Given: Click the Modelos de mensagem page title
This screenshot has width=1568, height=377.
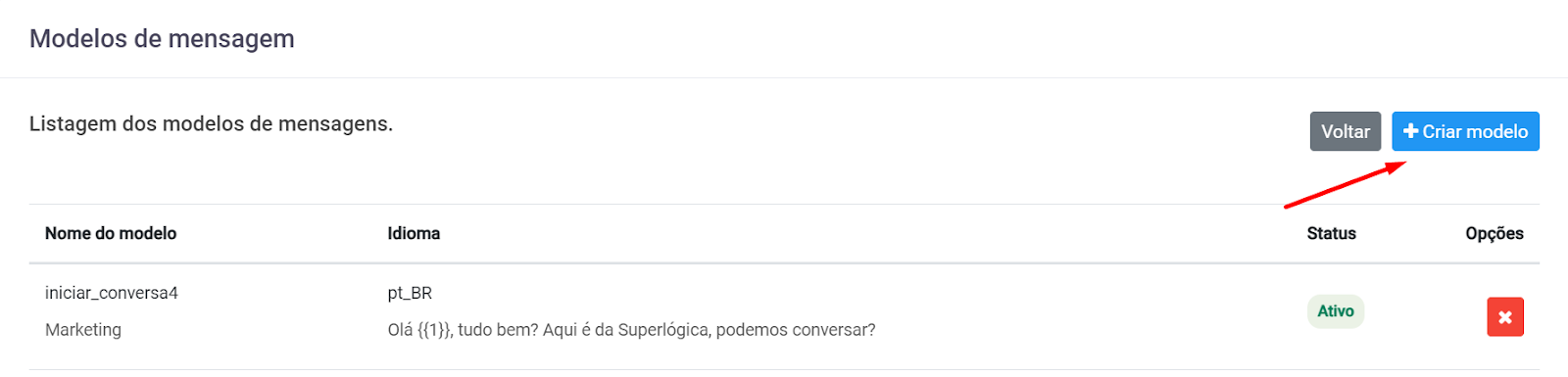Looking at the screenshot, I should 162,39.
